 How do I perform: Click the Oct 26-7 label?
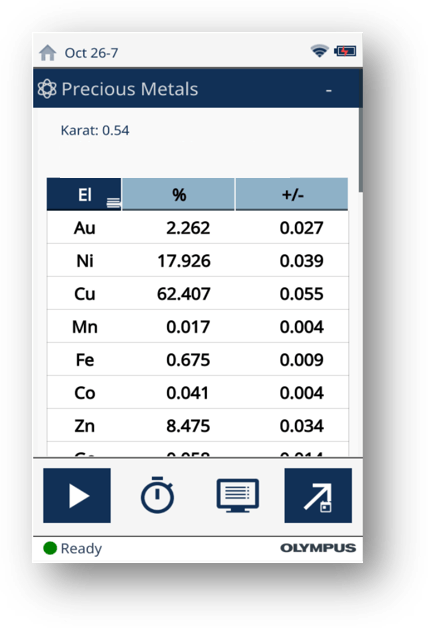coord(91,53)
